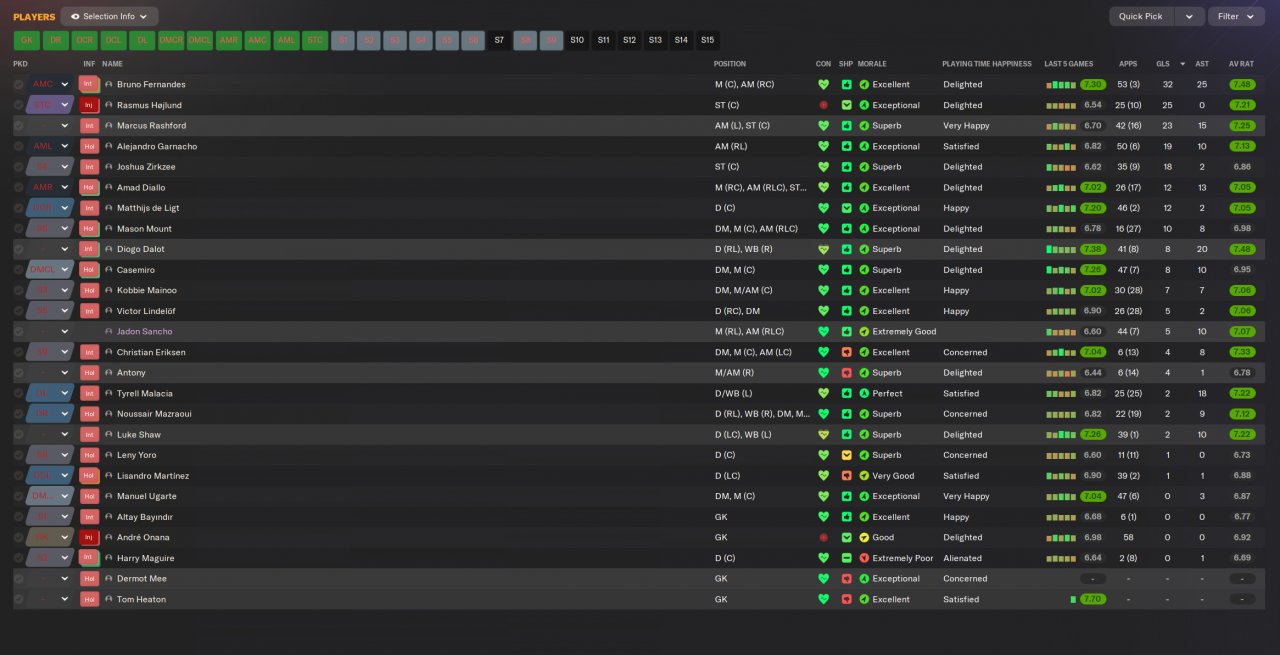
Task: Click Marcus Rashford's match sharpness icon
Action: [846, 126]
